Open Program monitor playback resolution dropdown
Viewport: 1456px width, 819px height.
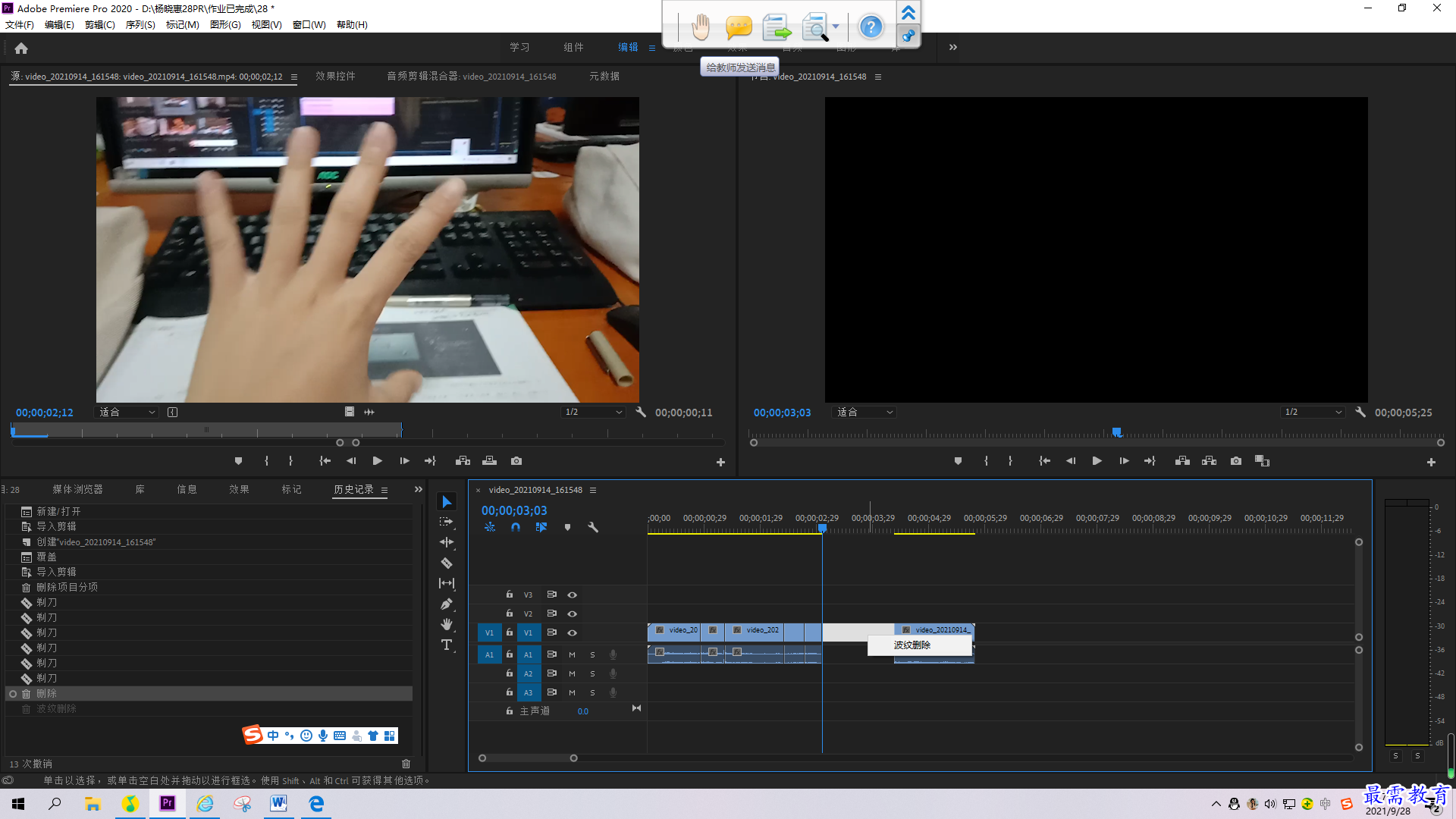(1313, 412)
